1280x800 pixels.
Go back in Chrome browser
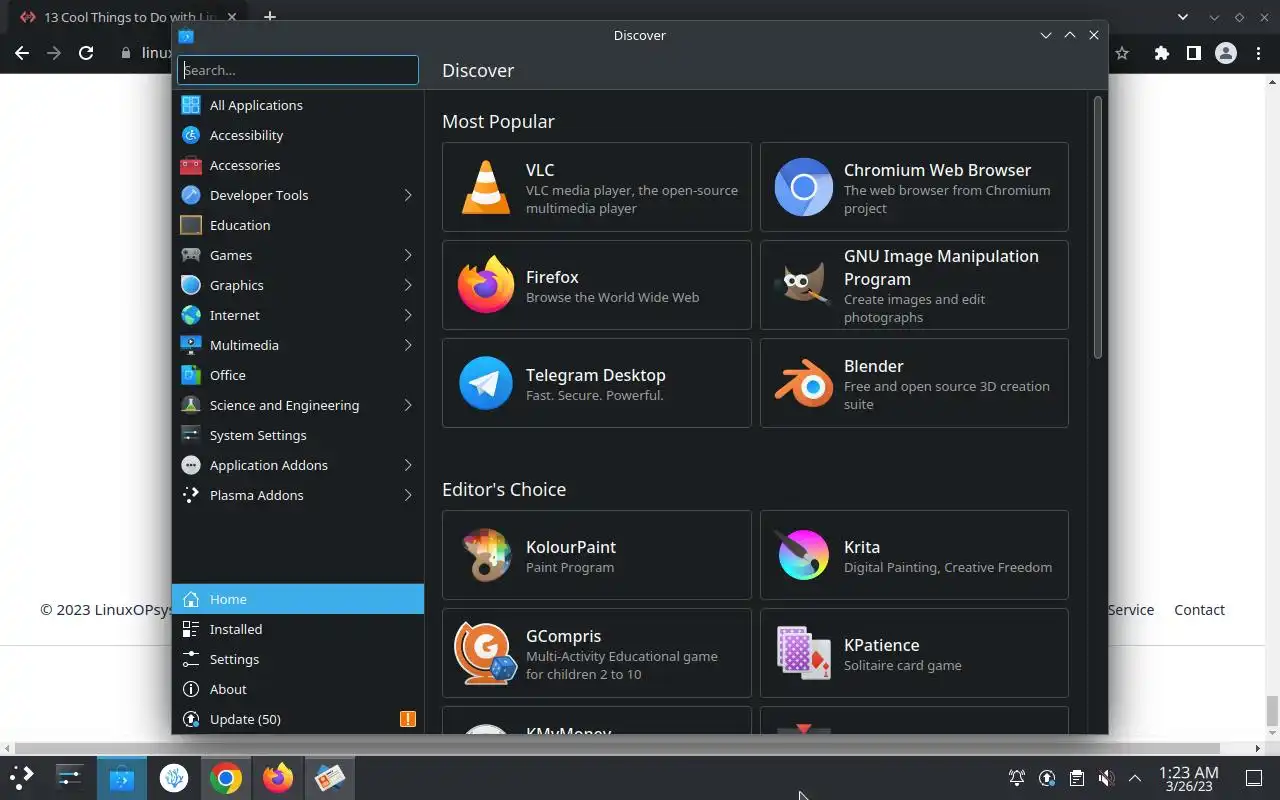click(x=22, y=53)
